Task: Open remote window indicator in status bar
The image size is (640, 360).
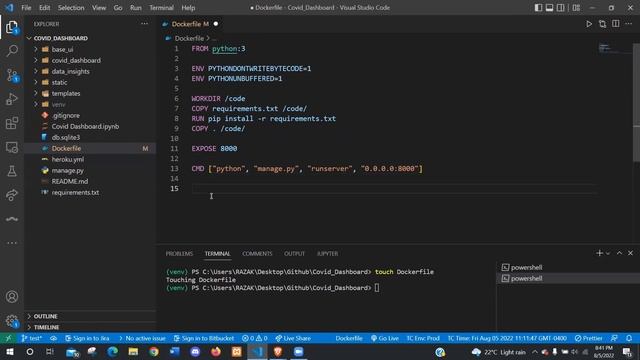Action: tap(8, 338)
